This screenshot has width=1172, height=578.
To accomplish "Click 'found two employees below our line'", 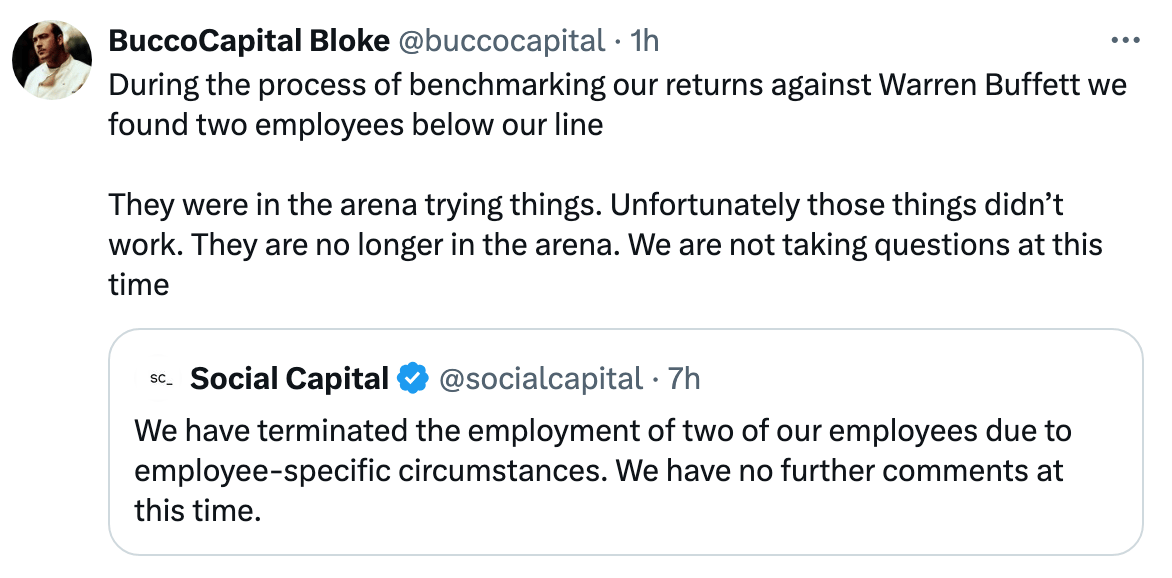I will 355,127.
